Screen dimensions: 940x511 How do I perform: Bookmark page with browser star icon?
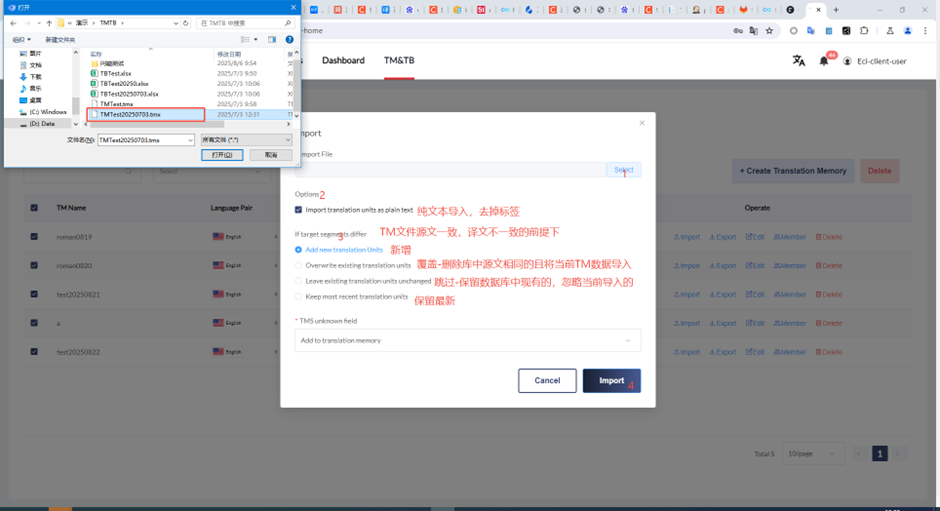[x=769, y=31]
